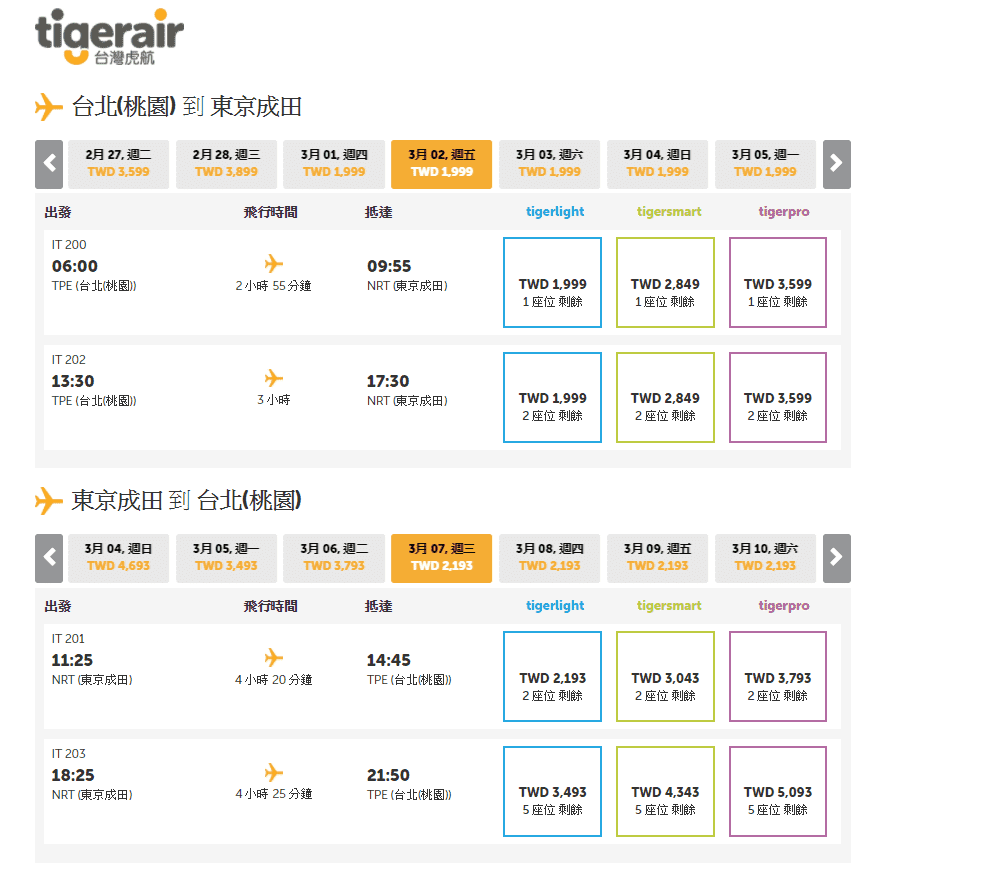Click the plane icon in IT 201 row
The image size is (987, 876).
(x=273, y=657)
